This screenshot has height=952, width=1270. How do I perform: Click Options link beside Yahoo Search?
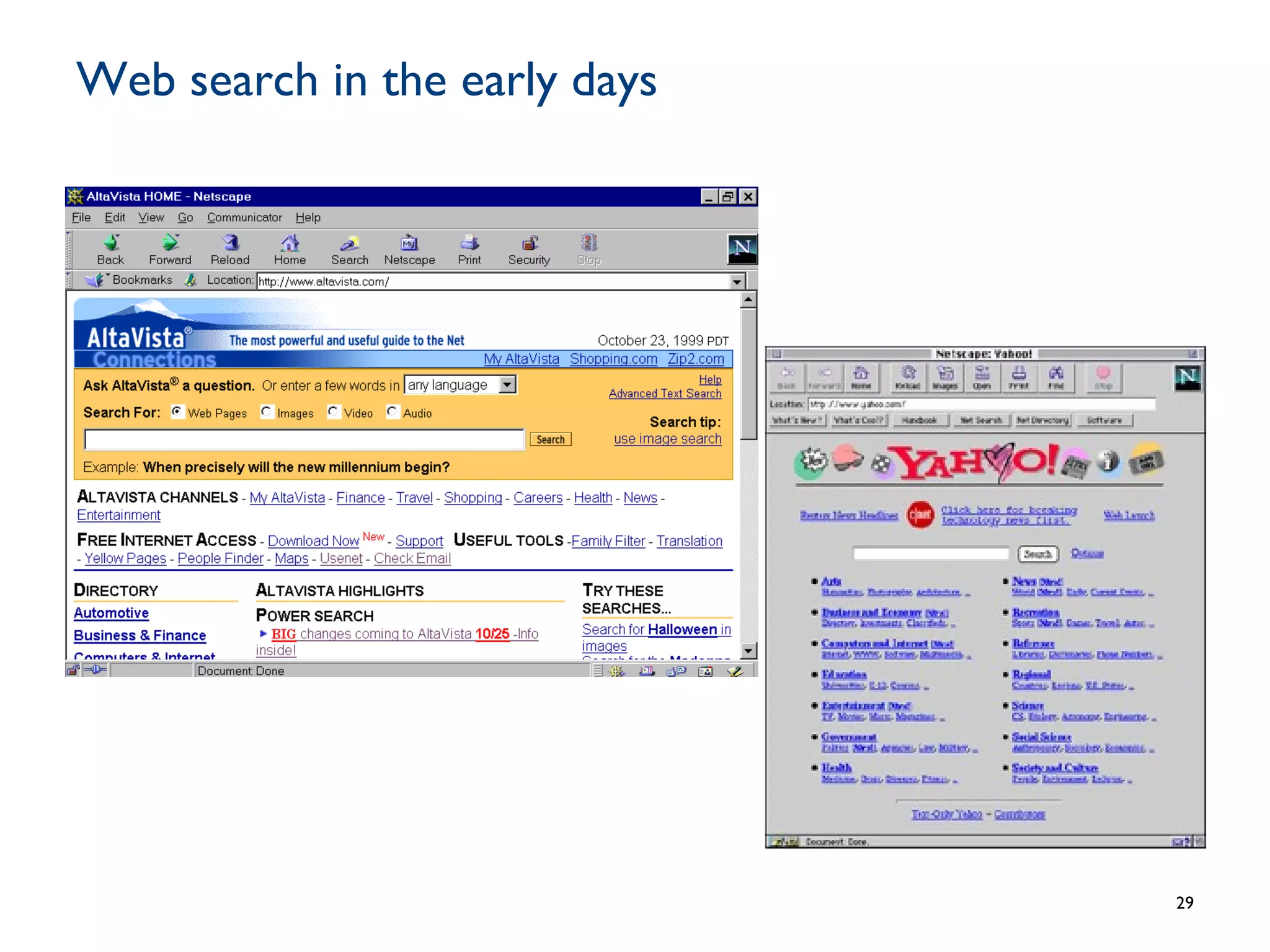click(x=1087, y=553)
